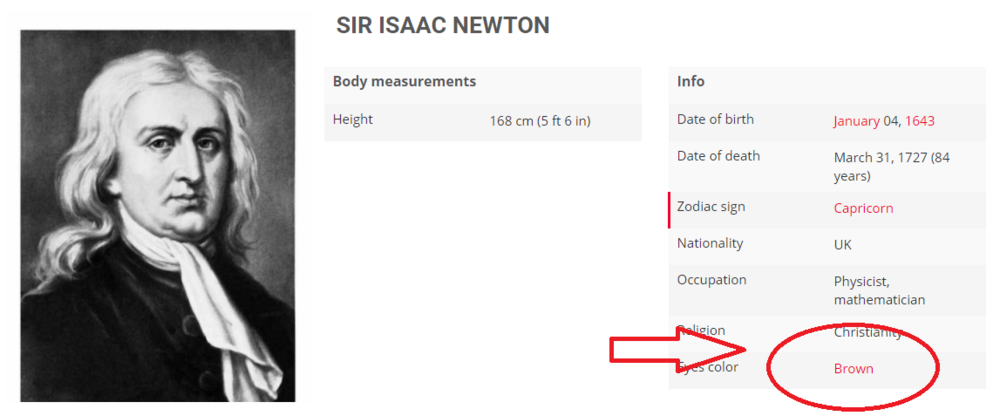Viewport: 1000px width, 416px height.
Task: Click the Date of death label
Action: pyautogui.click(x=718, y=156)
